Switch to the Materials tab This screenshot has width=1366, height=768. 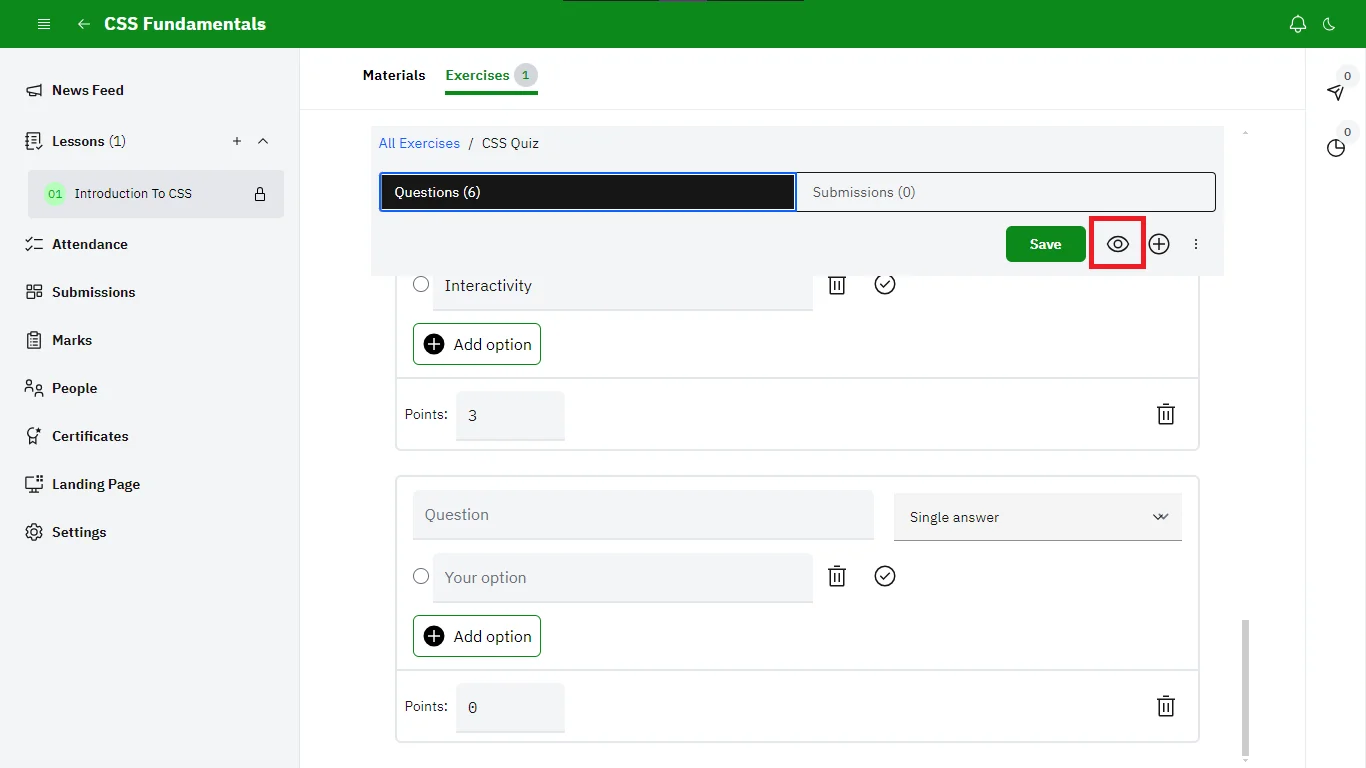(x=394, y=75)
